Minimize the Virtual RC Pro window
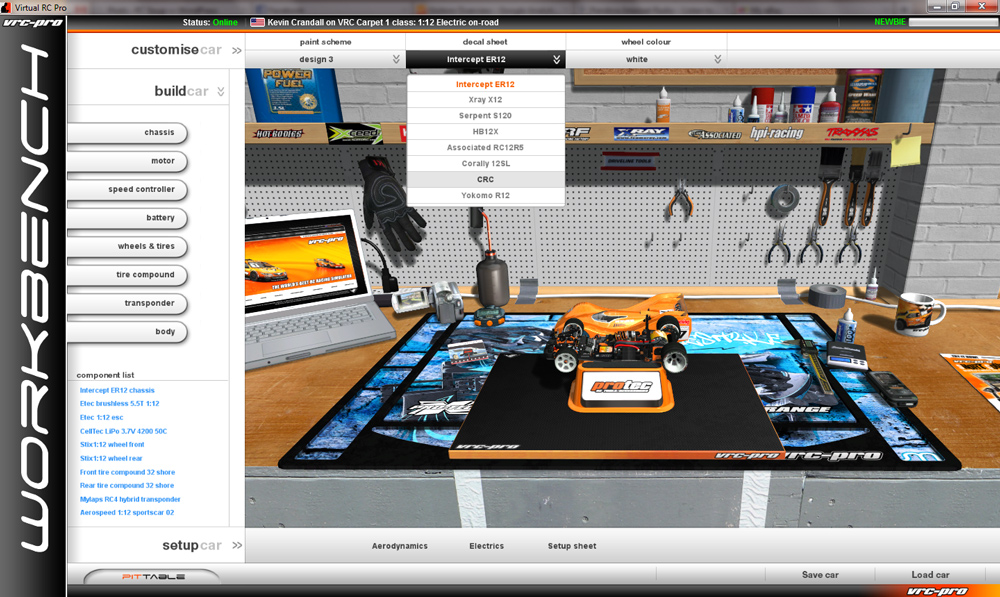 (937, 6)
